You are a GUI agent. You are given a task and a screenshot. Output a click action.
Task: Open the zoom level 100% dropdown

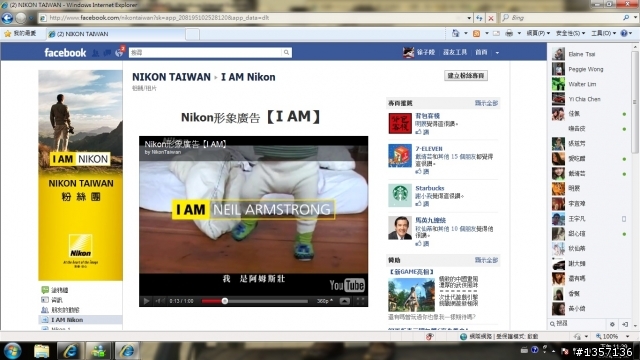pos(628,336)
